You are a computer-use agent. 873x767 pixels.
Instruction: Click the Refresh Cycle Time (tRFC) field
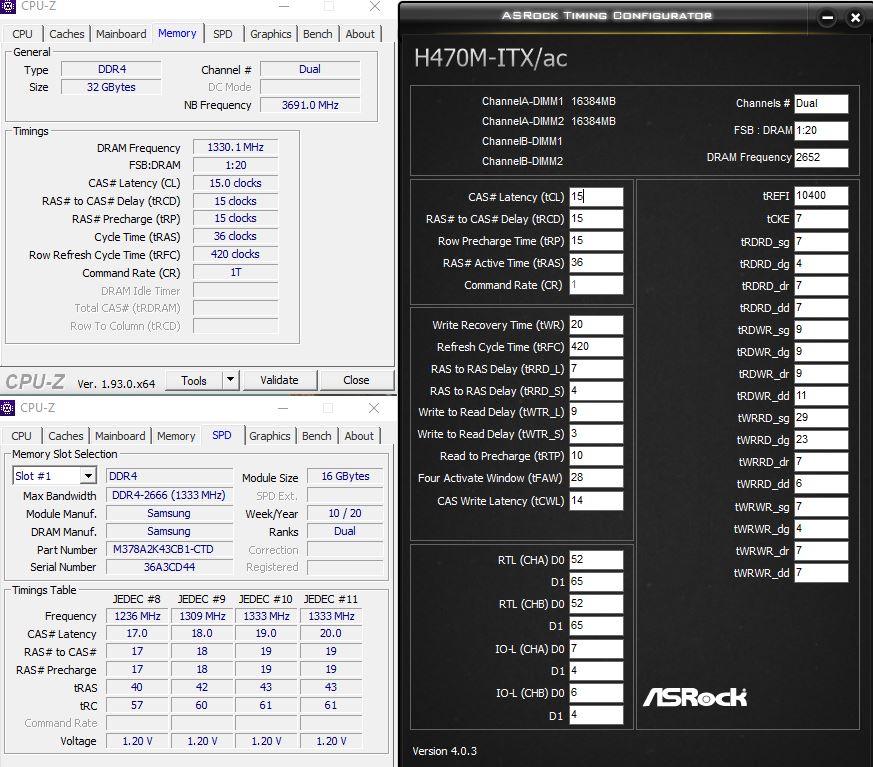[596, 347]
